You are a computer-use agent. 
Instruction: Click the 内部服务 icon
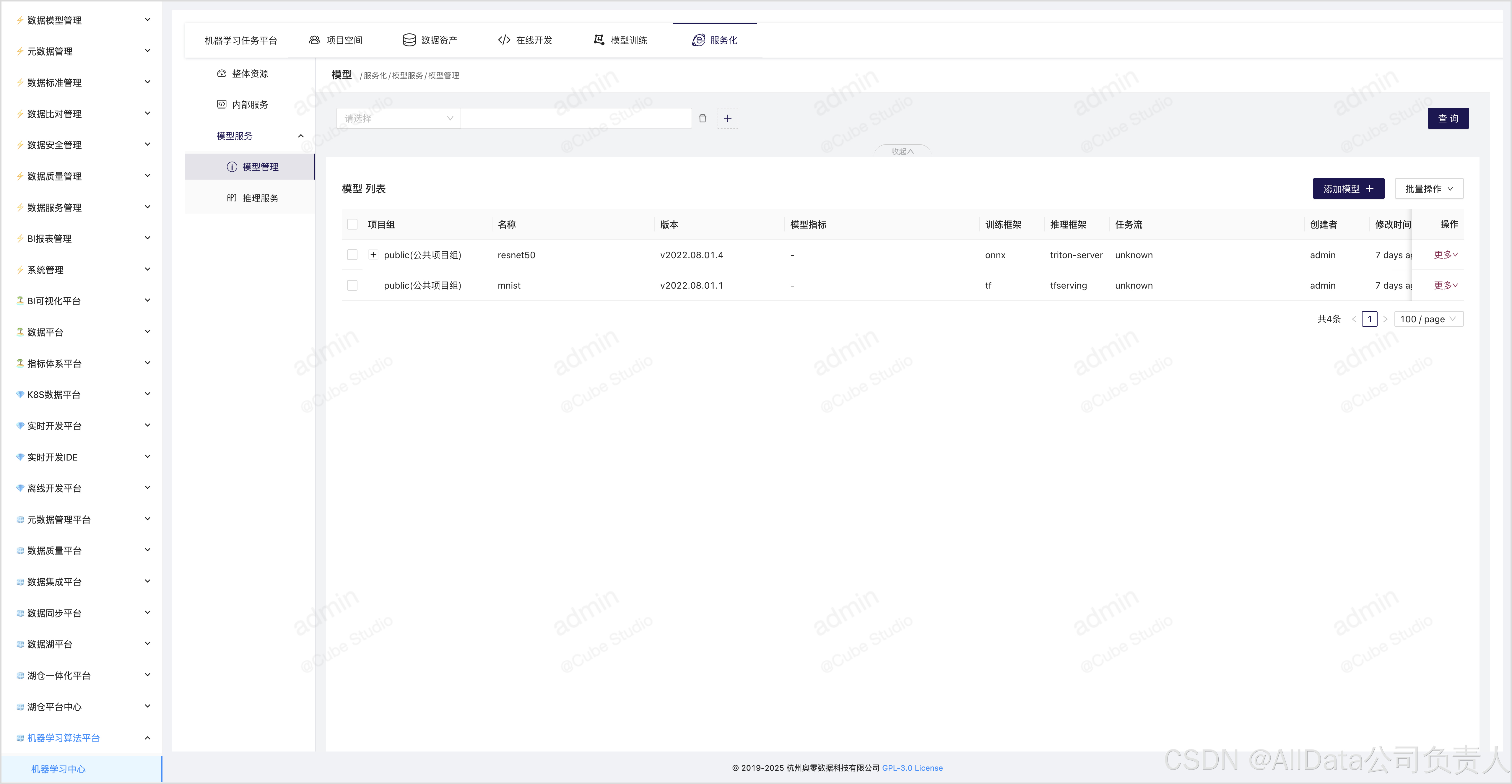pos(222,105)
